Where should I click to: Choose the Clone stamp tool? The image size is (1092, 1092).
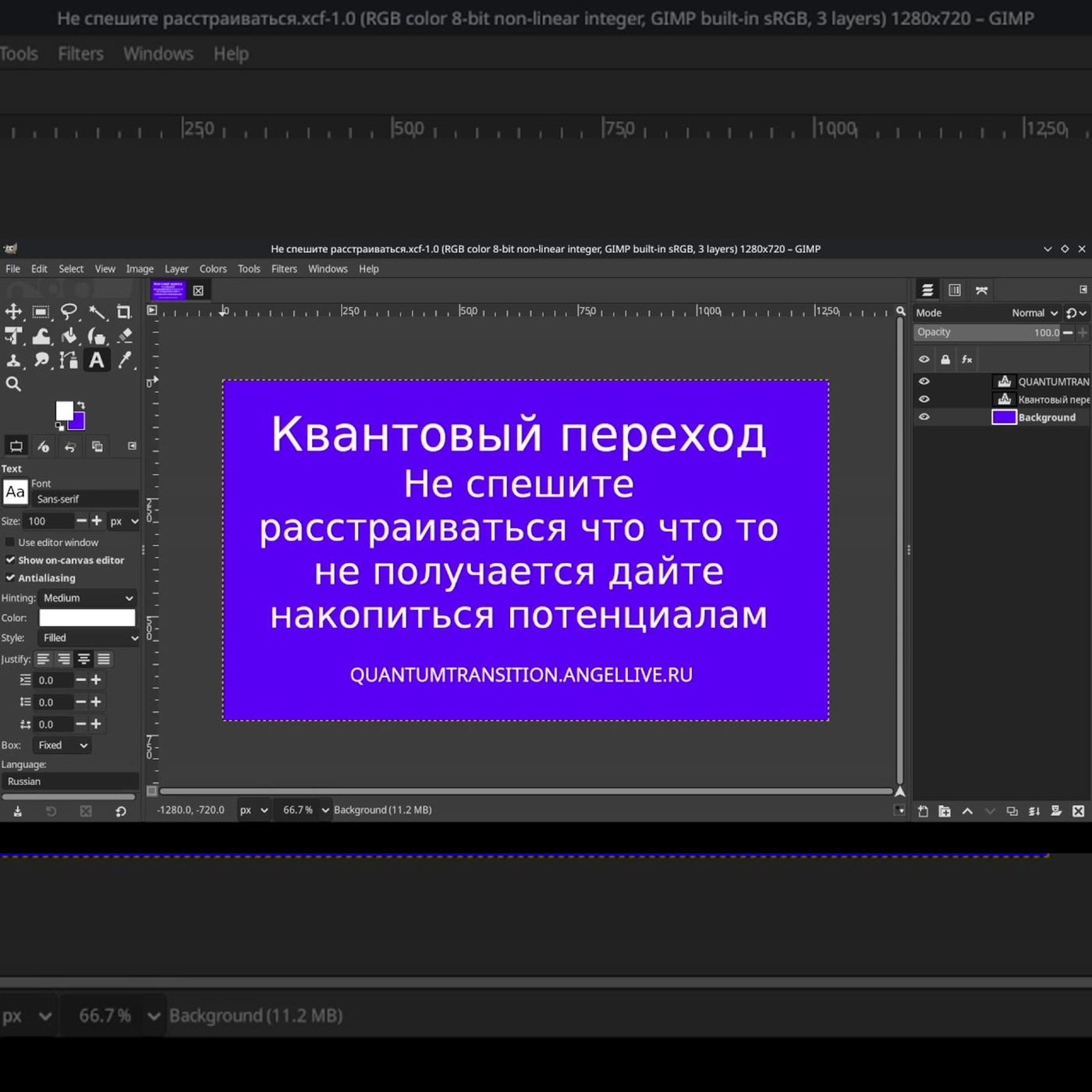tap(13, 360)
